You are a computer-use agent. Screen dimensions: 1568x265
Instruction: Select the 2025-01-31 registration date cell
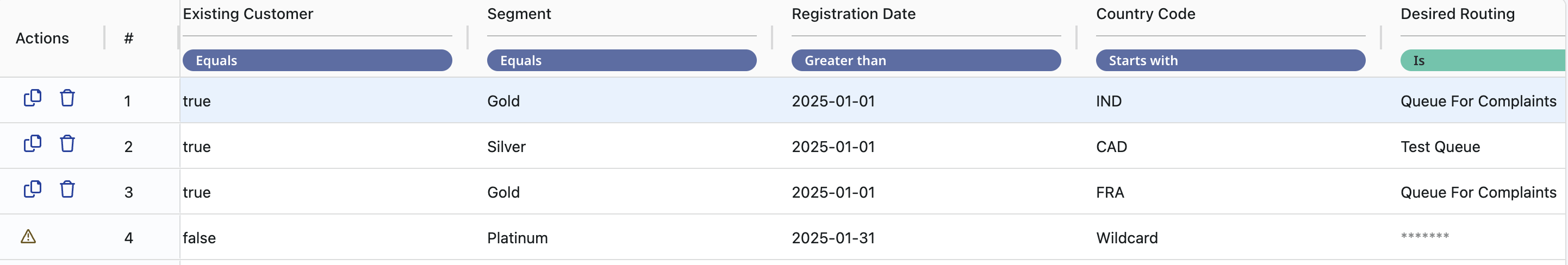click(833, 238)
